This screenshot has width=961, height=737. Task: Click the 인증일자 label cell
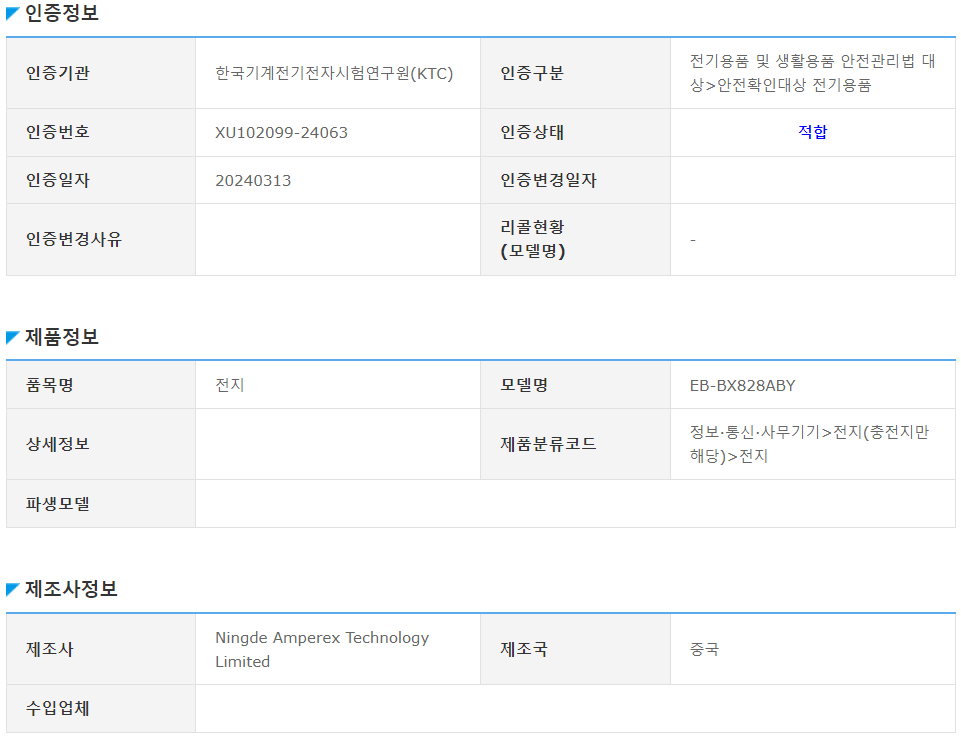(x=101, y=180)
